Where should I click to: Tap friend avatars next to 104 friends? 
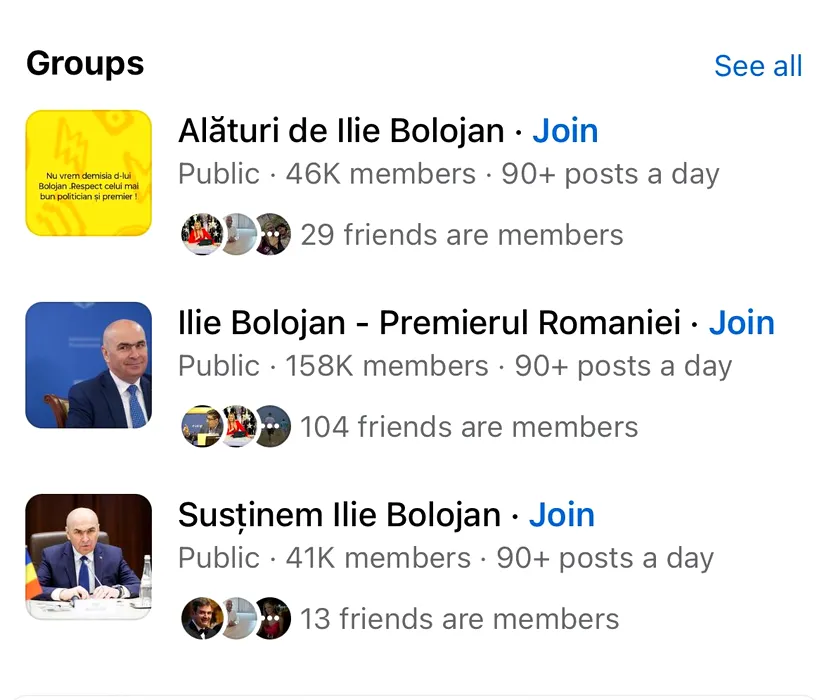235,427
